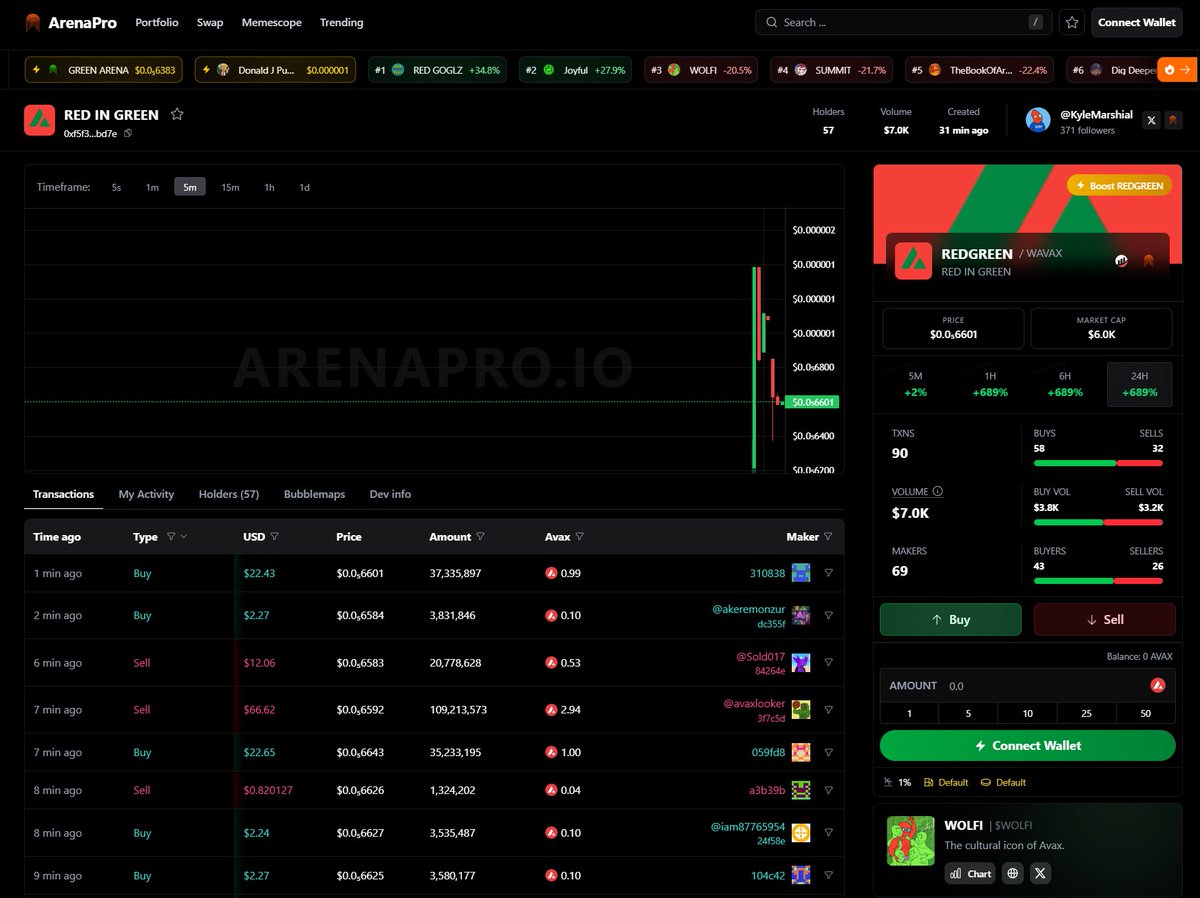Select the Sell side button

coord(1104,619)
